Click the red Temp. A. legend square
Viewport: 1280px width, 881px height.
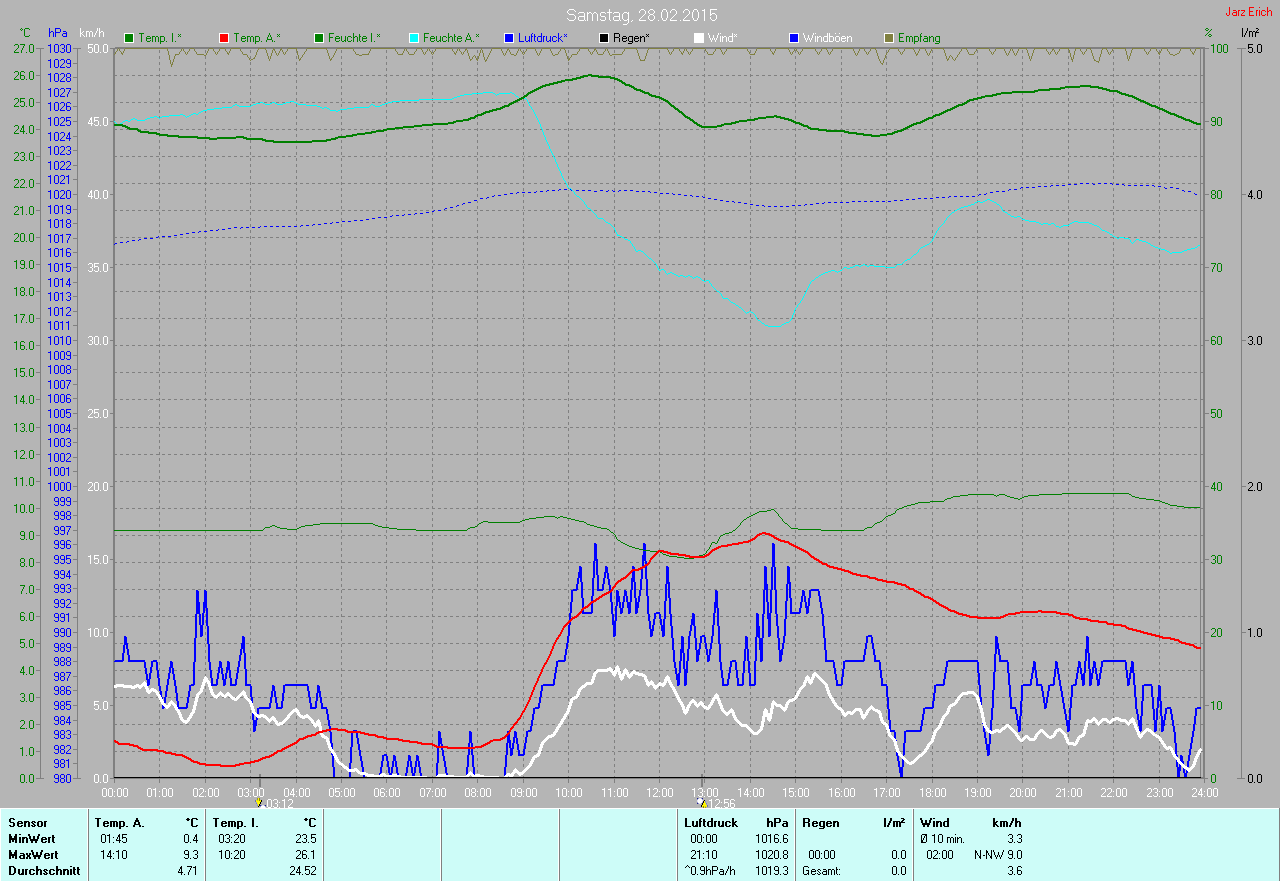pos(224,38)
